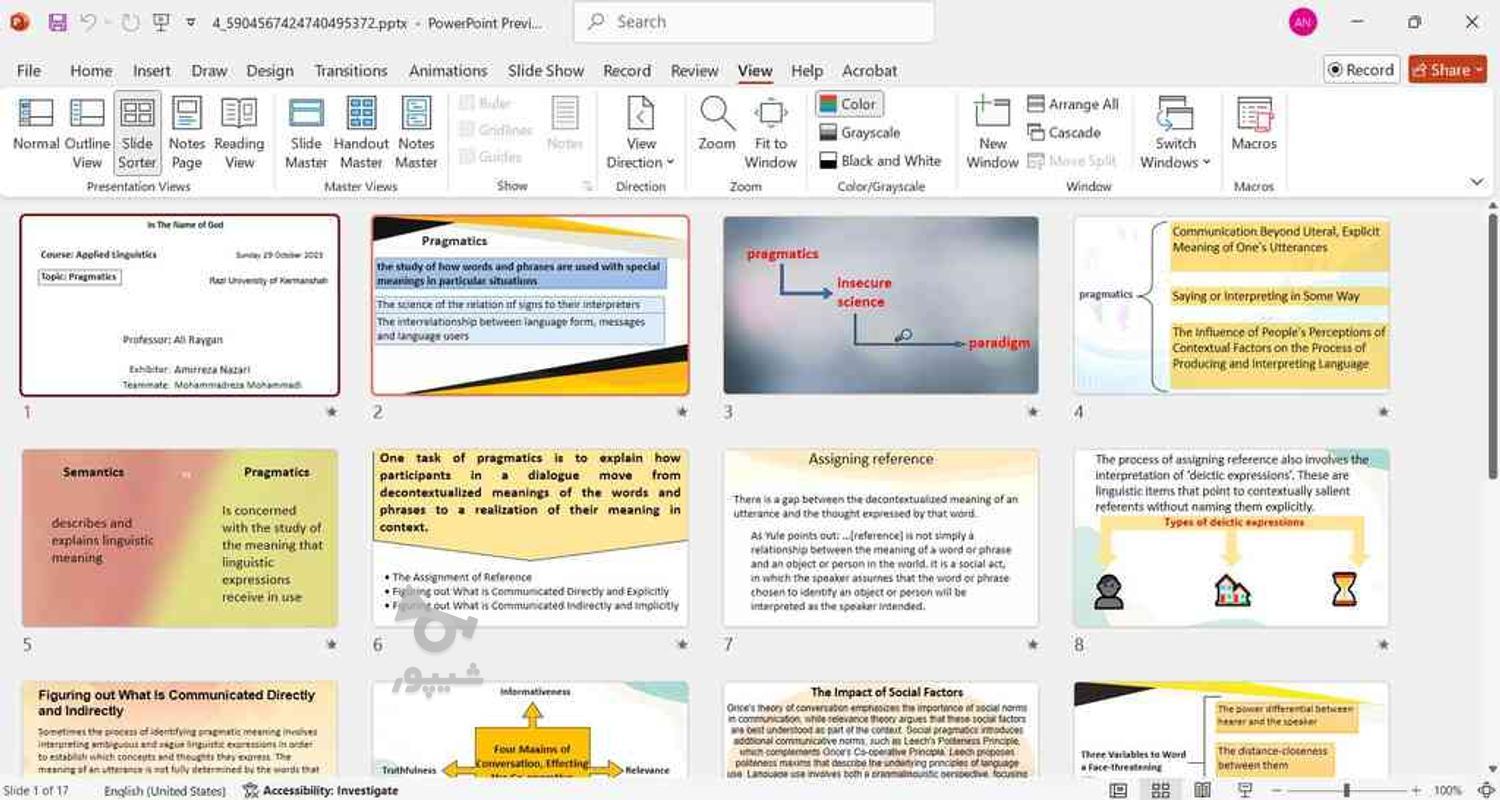
Task: Open a New Window
Action: coord(992,133)
